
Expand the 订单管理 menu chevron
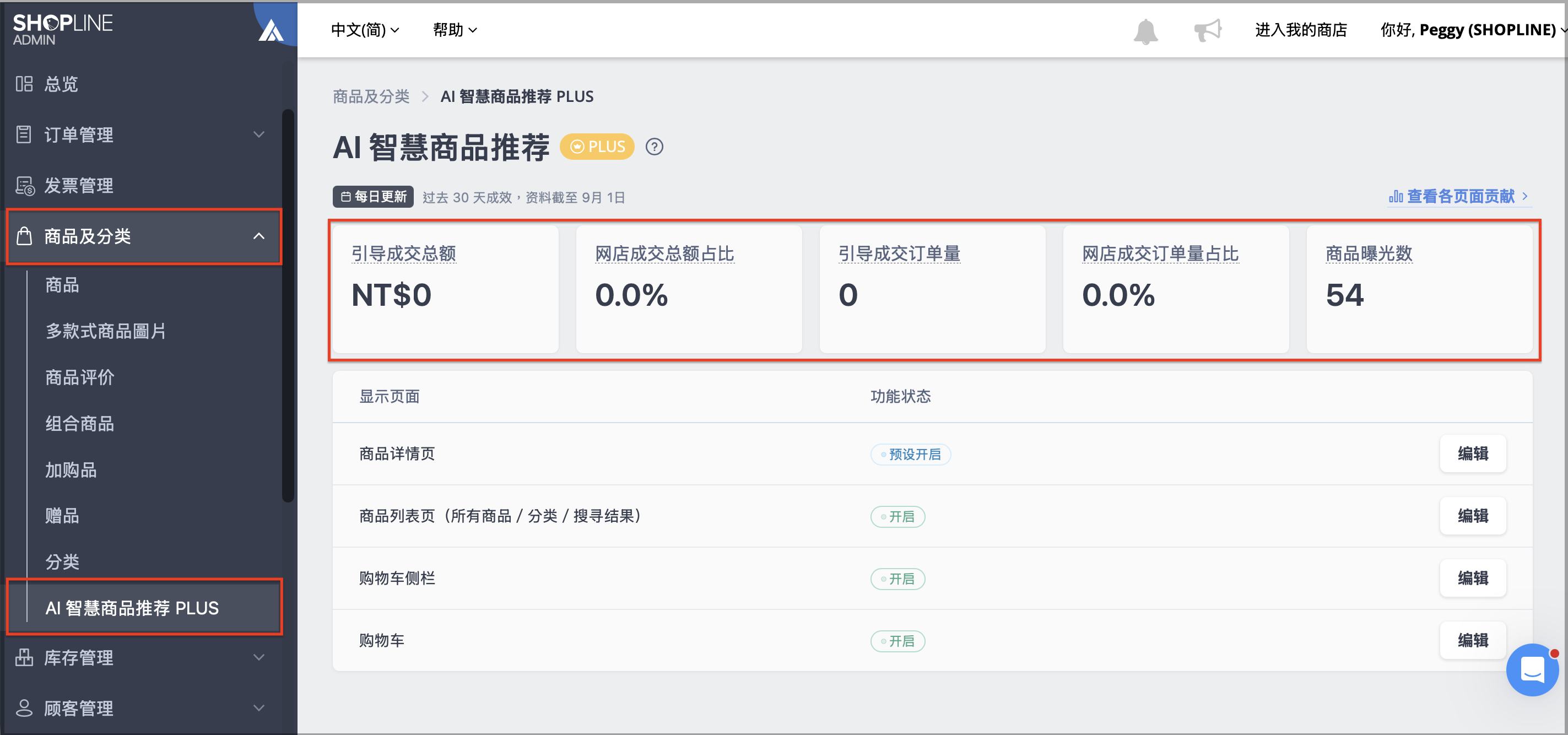point(259,134)
